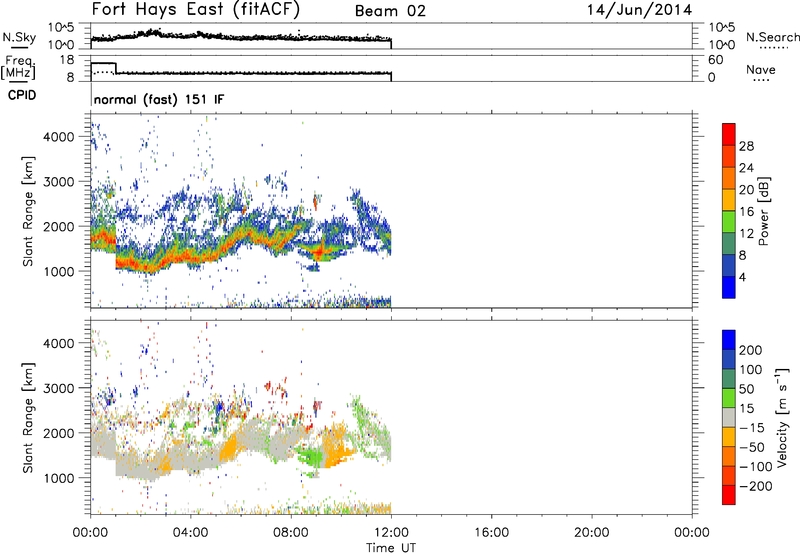Click the 'Nave' legend label
The image size is (800, 554).
761,69
